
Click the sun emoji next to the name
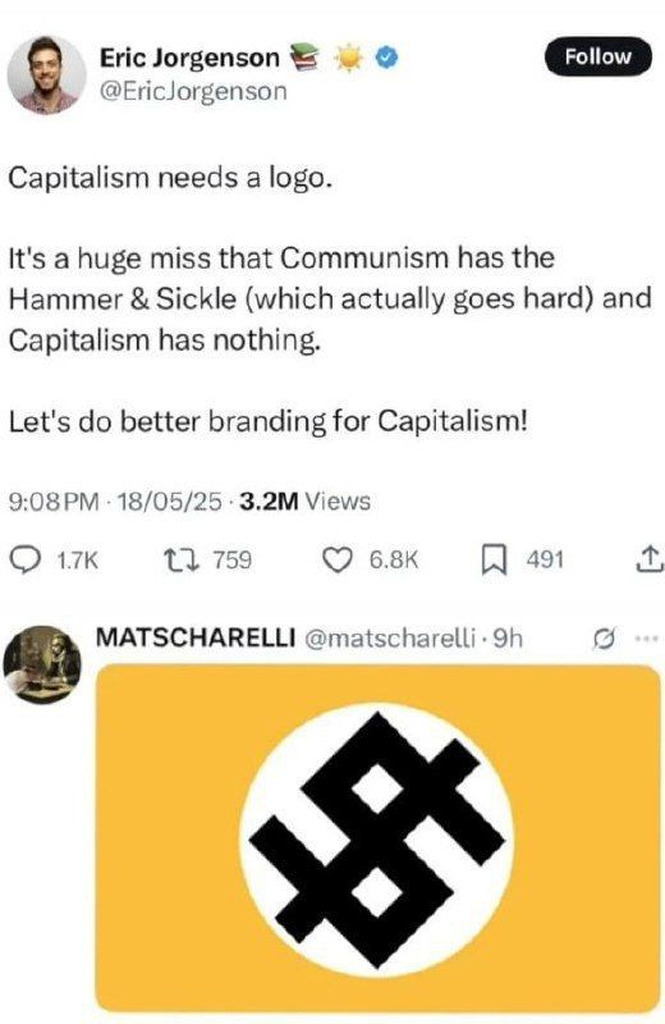[x=349, y=58]
